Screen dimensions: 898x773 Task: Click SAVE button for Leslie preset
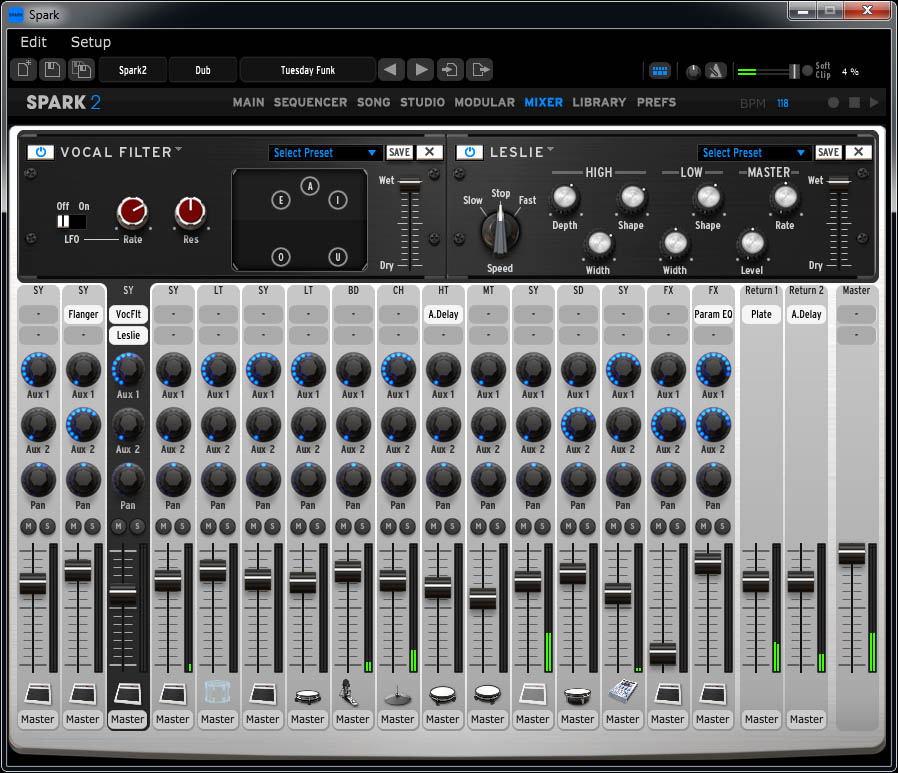pos(828,152)
